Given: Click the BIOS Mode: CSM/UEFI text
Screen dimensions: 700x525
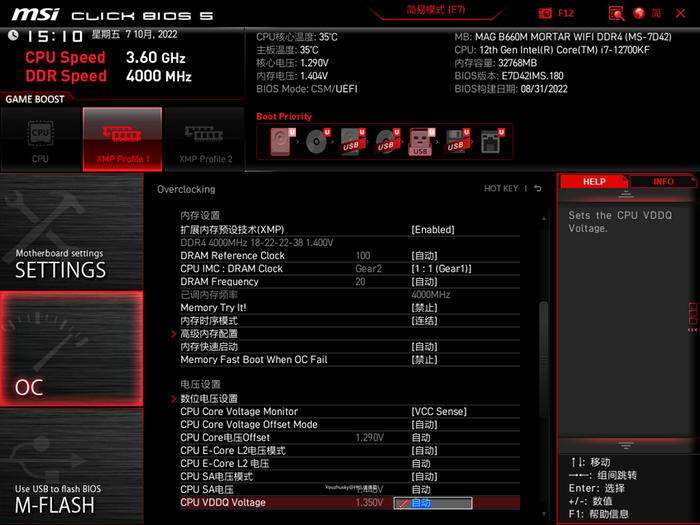Looking at the screenshot, I should (x=307, y=89).
